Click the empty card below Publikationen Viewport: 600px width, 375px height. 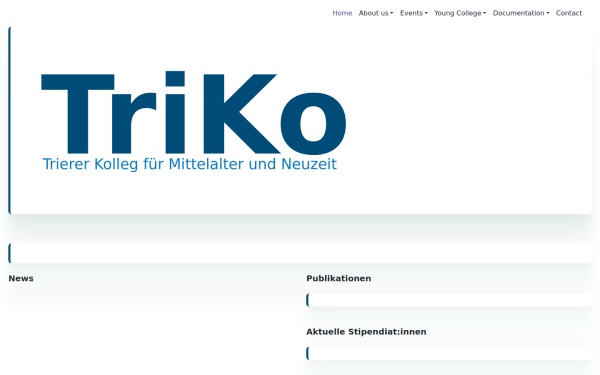click(449, 300)
